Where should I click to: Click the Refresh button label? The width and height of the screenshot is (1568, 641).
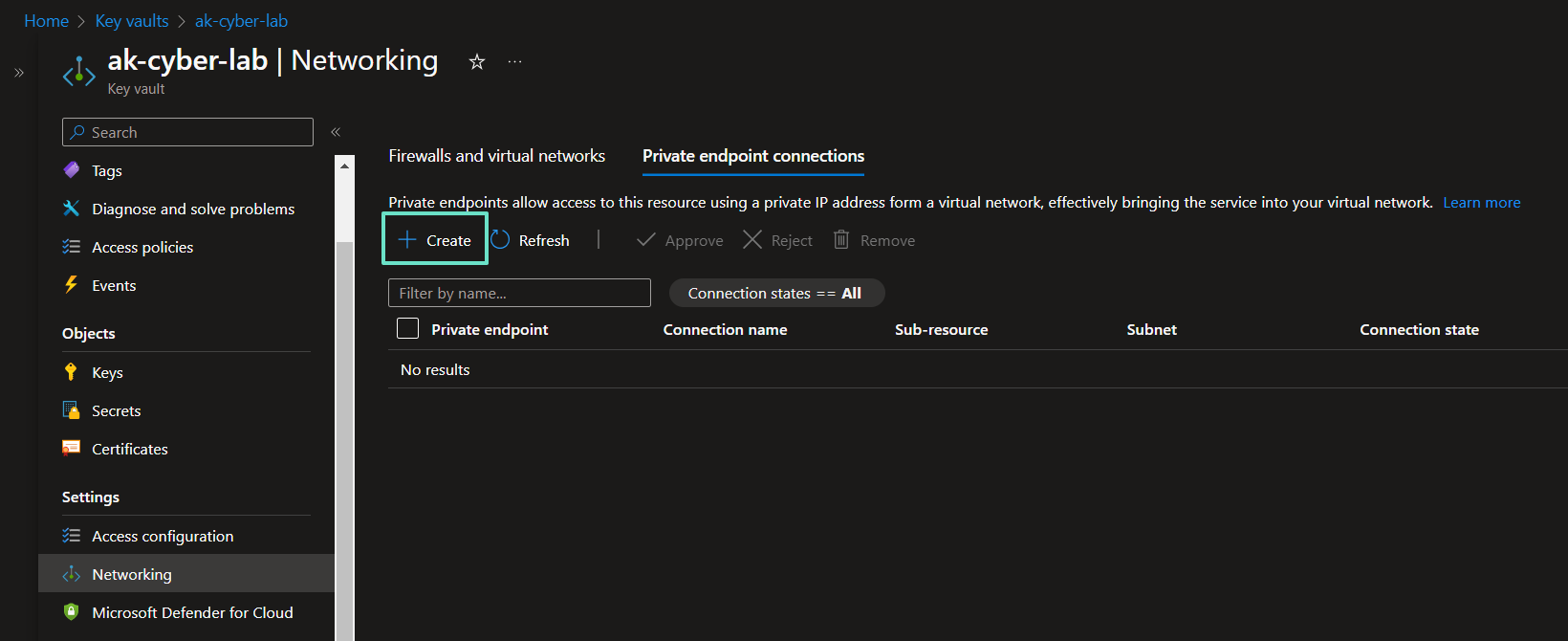[544, 241]
